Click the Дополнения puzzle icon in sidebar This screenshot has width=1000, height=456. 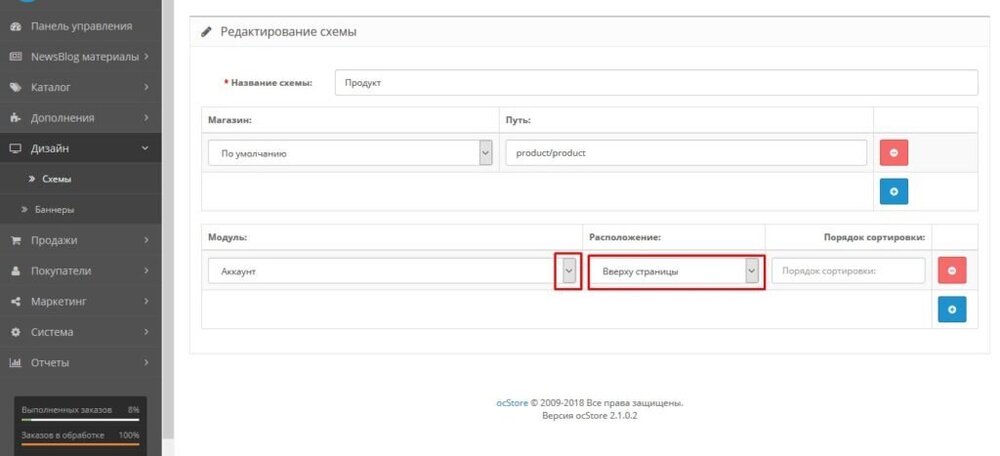pos(16,118)
